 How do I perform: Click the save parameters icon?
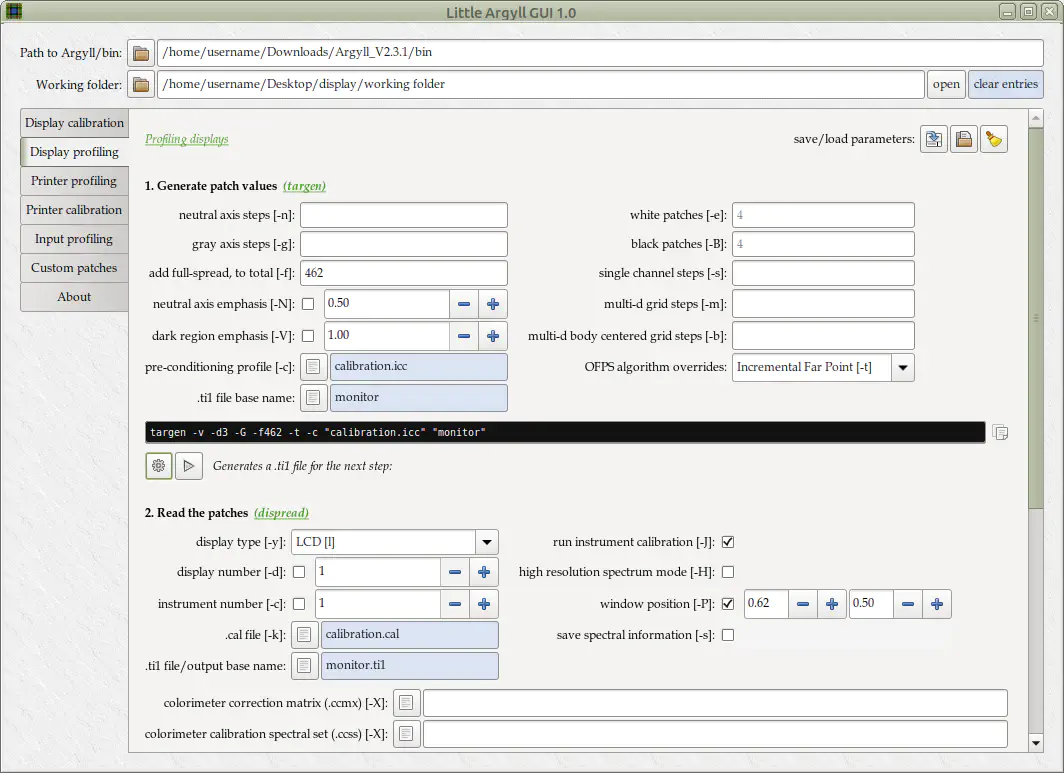(x=934, y=139)
